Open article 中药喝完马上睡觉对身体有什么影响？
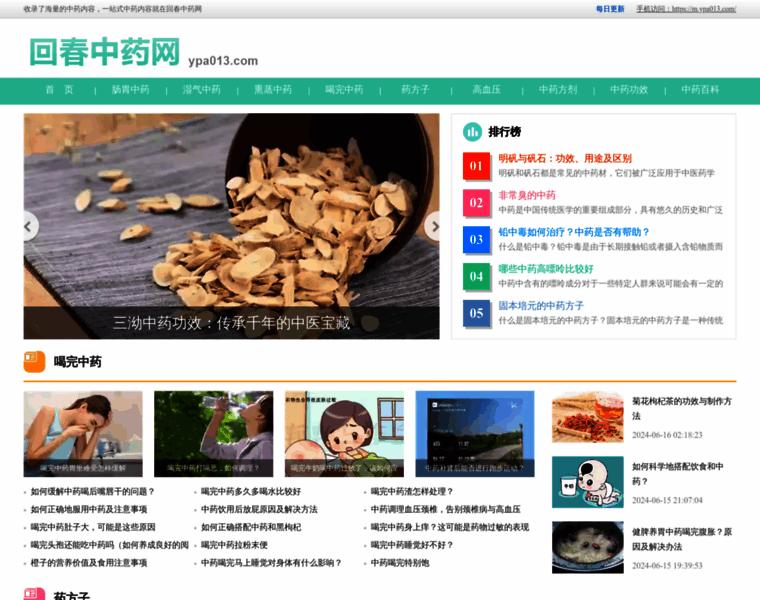Viewport: 760px width, 600px height. click(x=271, y=563)
